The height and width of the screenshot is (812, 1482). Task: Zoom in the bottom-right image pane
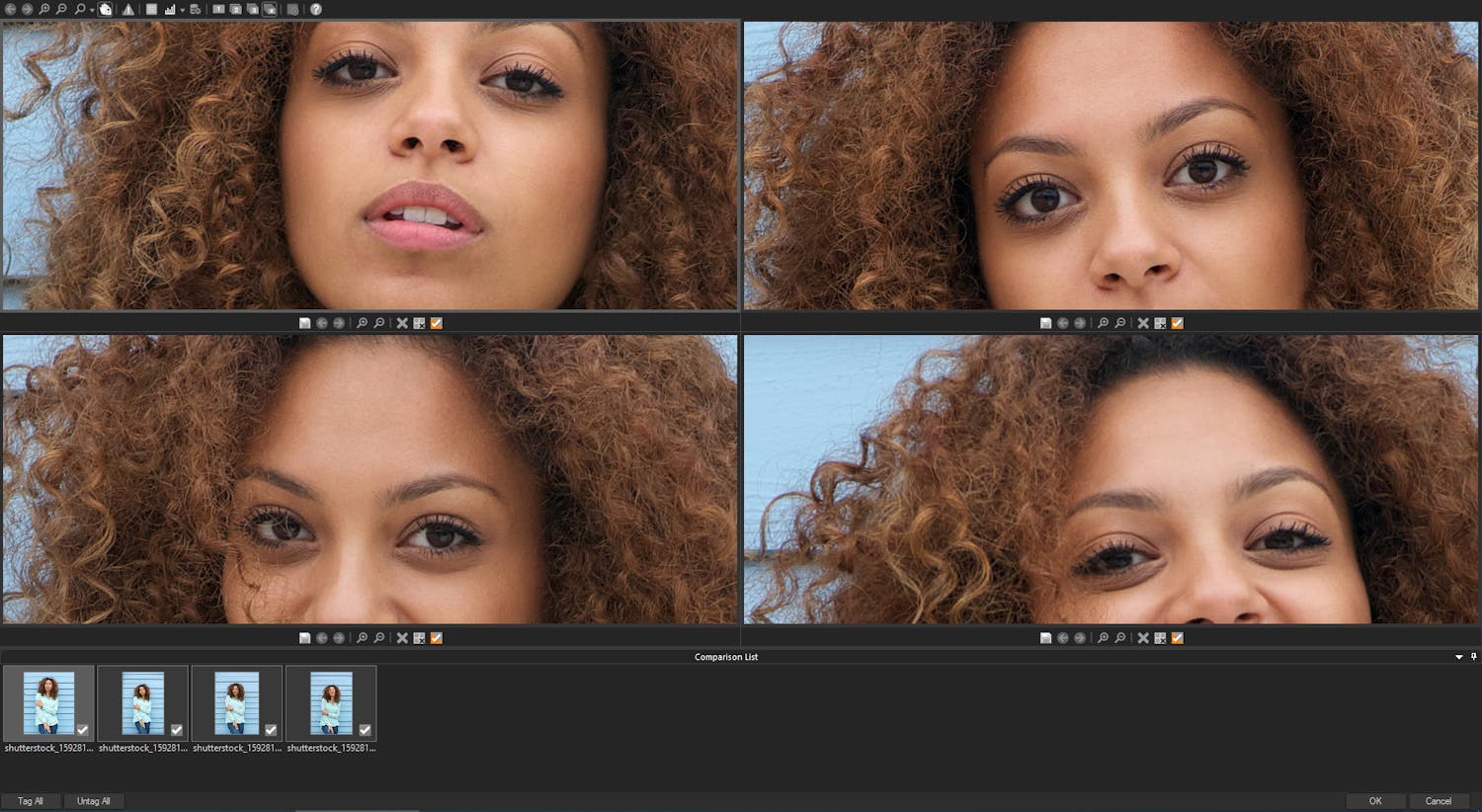(1103, 638)
